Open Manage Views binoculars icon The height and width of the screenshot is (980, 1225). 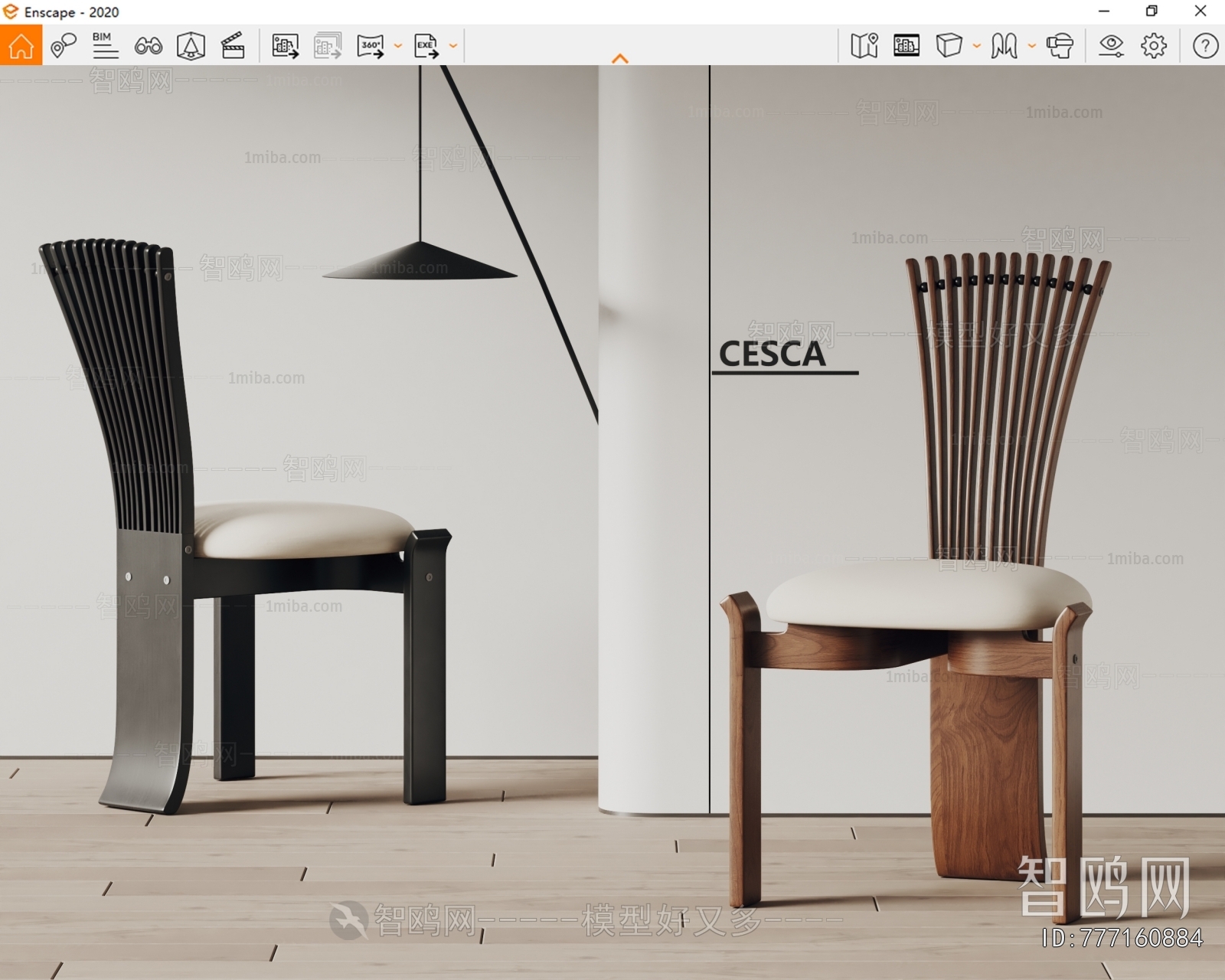click(x=148, y=47)
